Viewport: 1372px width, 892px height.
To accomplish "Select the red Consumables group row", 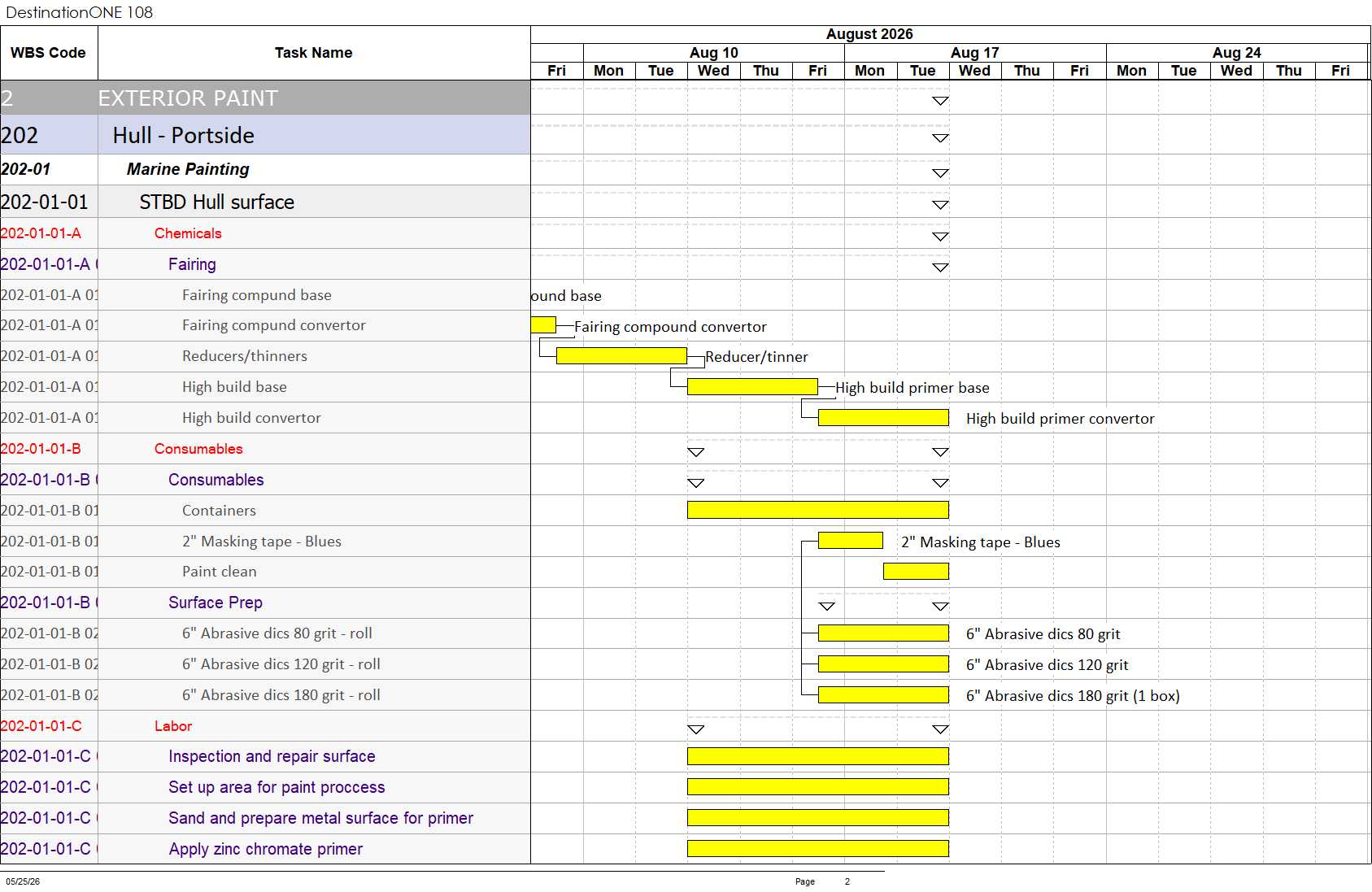I will pyautogui.click(x=265, y=449).
